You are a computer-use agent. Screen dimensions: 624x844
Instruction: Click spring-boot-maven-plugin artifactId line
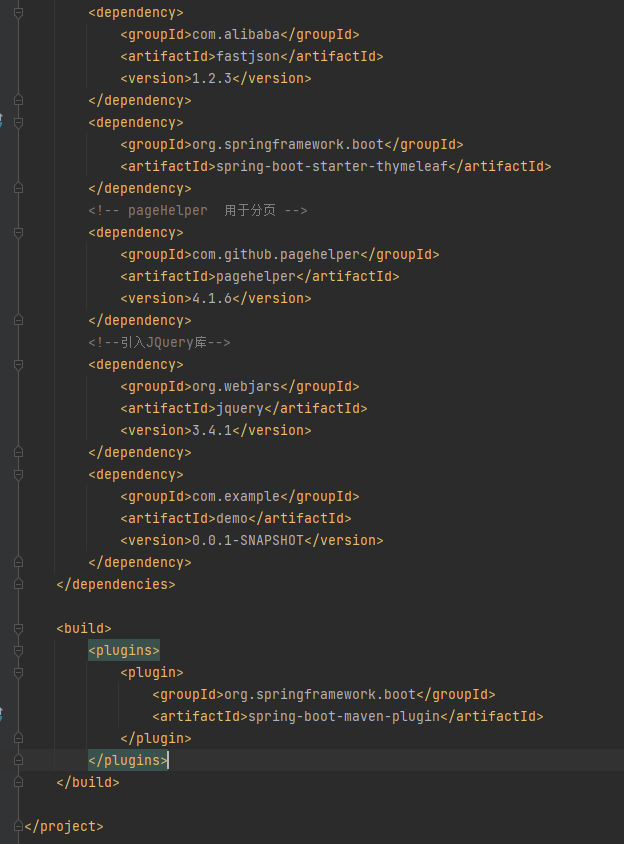tap(348, 717)
